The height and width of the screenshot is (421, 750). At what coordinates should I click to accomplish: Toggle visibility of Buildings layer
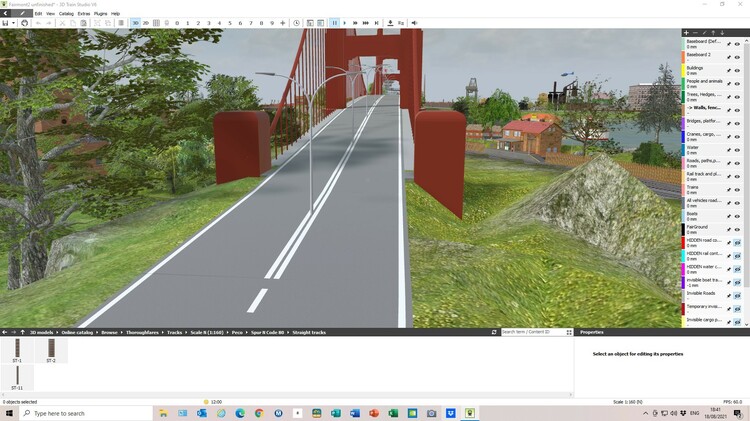point(737,70)
